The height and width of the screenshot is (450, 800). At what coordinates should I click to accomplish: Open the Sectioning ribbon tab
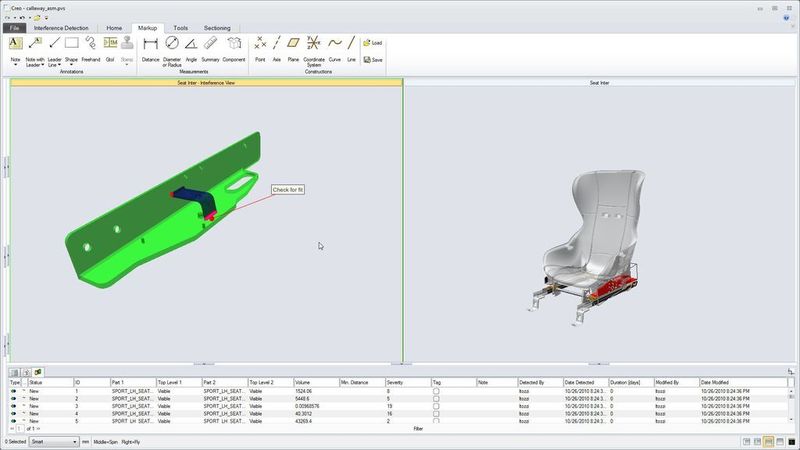coord(217,28)
